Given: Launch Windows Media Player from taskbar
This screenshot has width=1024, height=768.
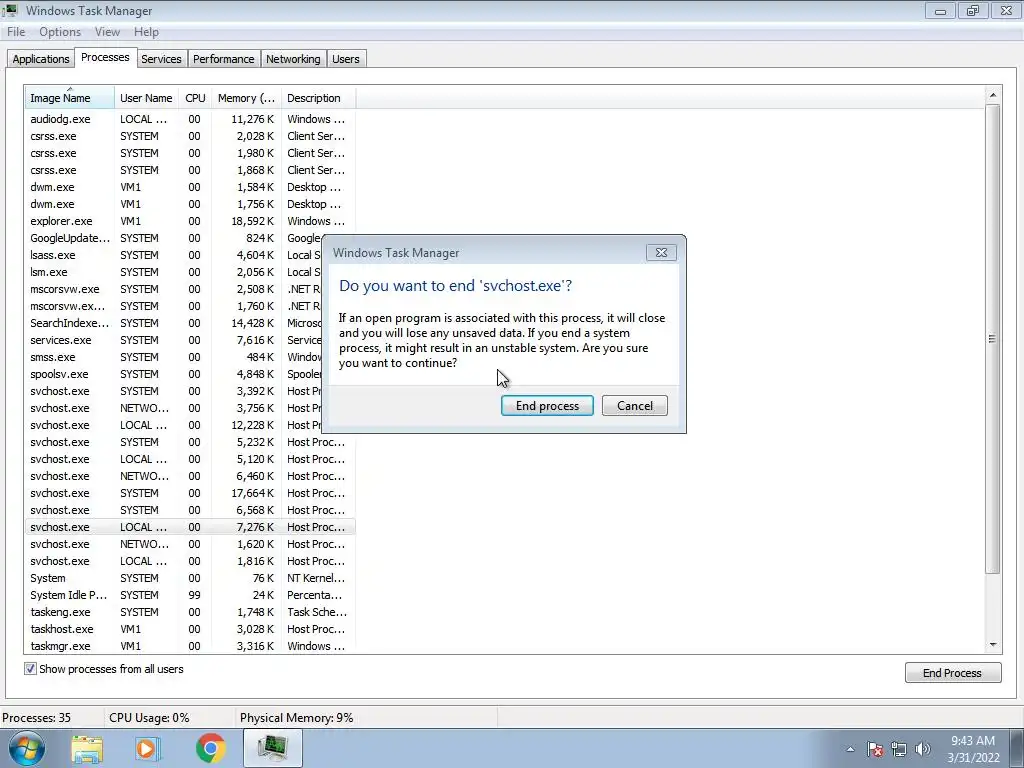Looking at the screenshot, I should 147,749.
